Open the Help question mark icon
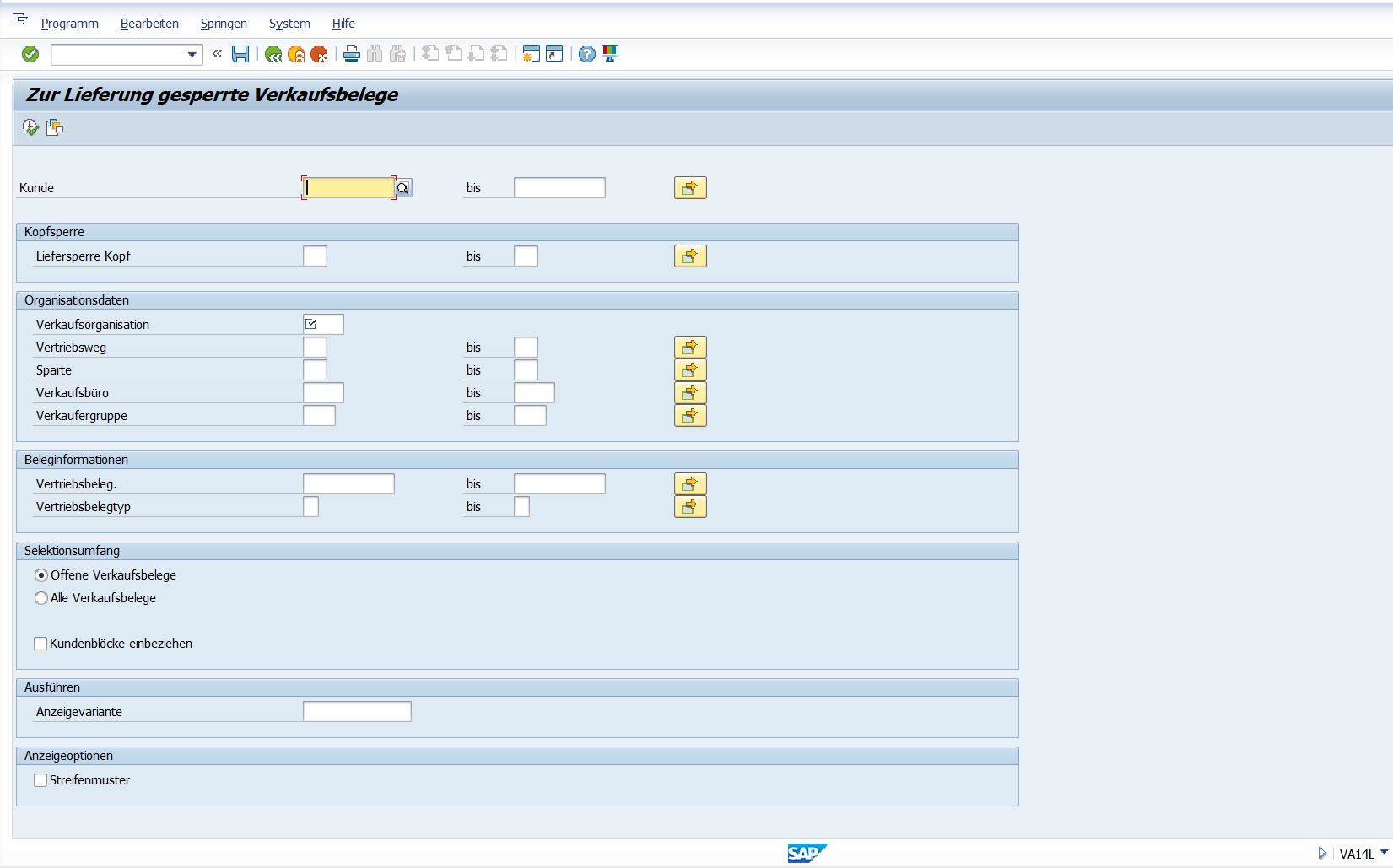The width and height of the screenshot is (1393, 868). tap(587, 54)
